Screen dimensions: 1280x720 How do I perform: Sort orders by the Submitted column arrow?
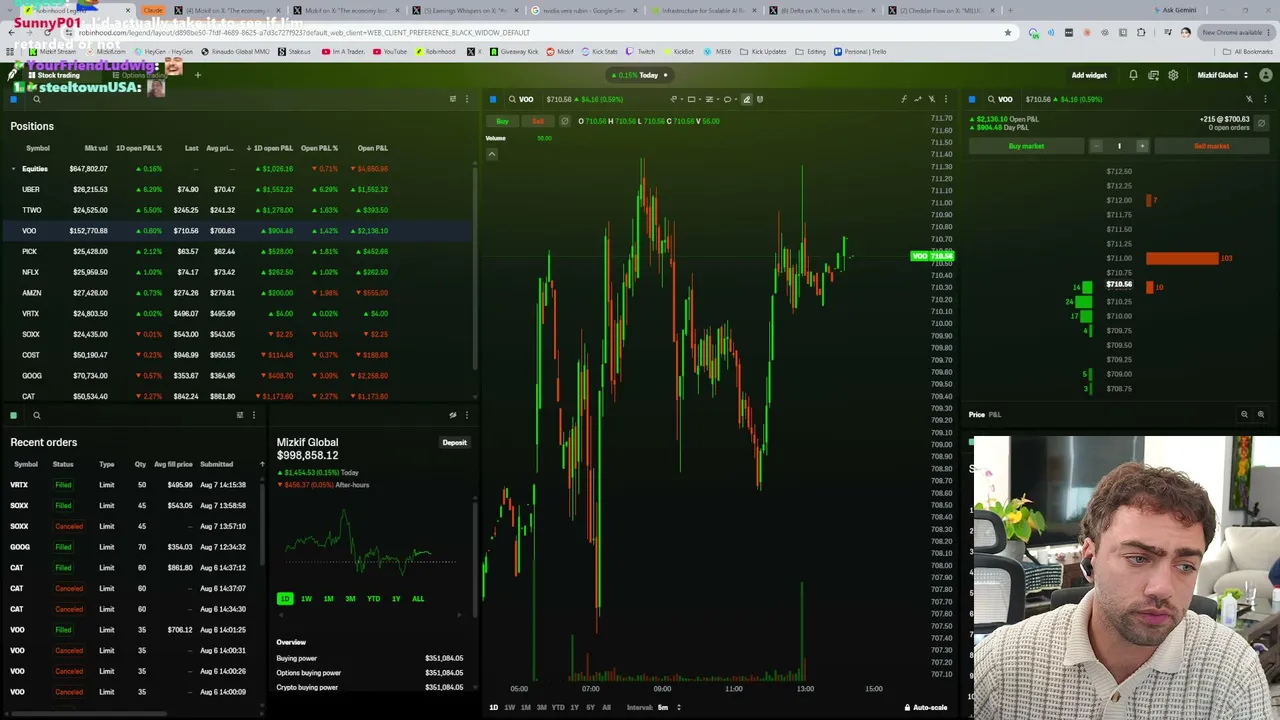coord(263,464)
